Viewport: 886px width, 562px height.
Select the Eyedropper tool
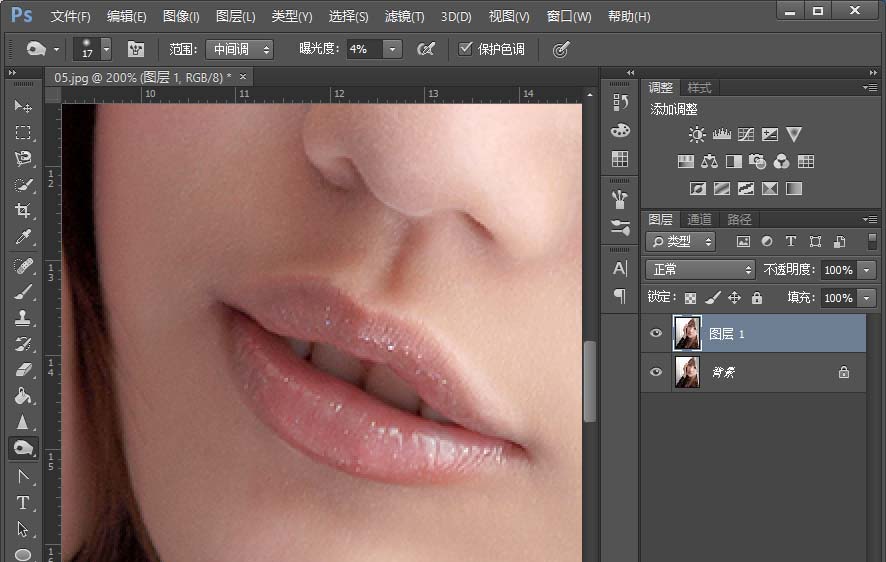click(23, 237)
